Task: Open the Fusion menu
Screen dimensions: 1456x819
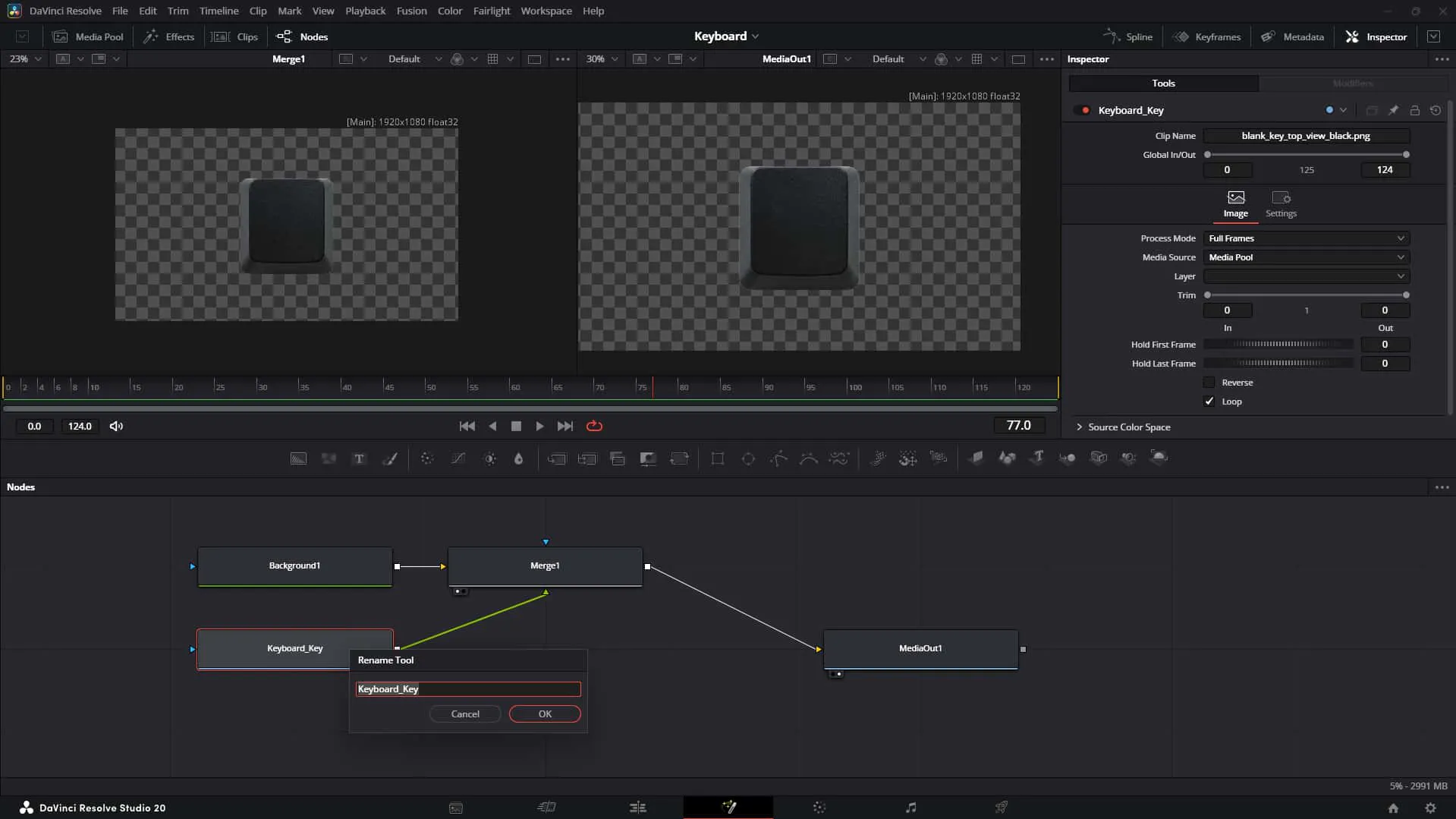Action: pos(411,11)
